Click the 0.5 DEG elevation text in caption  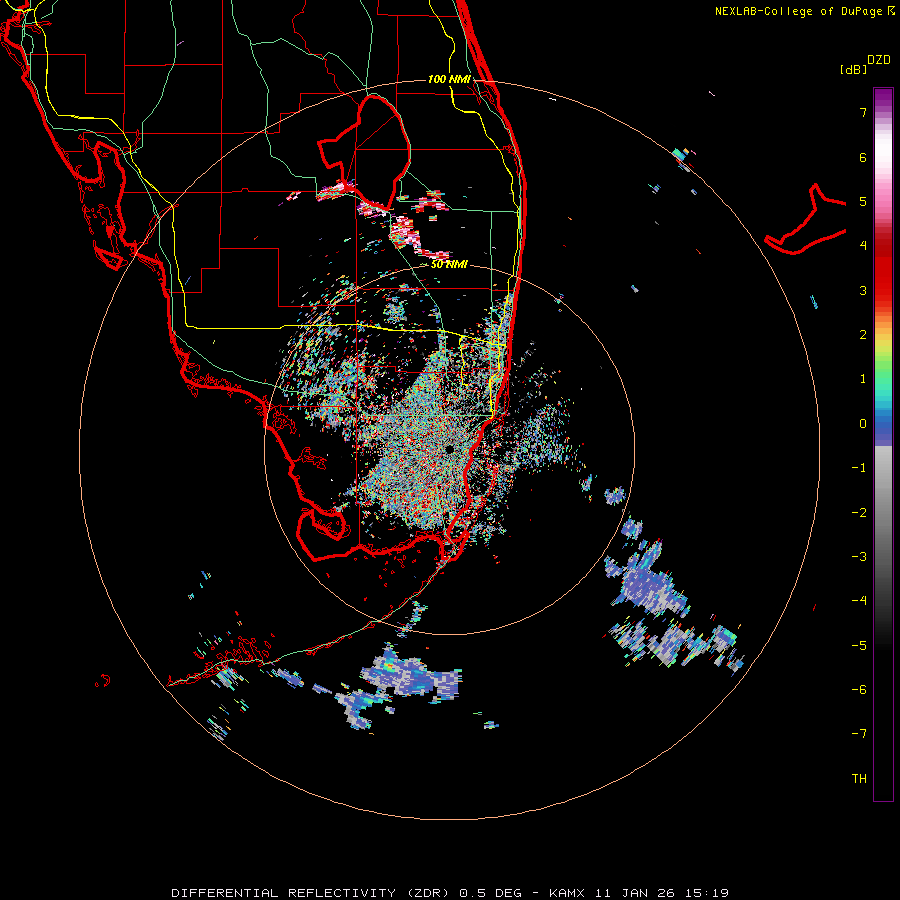coord(490,893)
